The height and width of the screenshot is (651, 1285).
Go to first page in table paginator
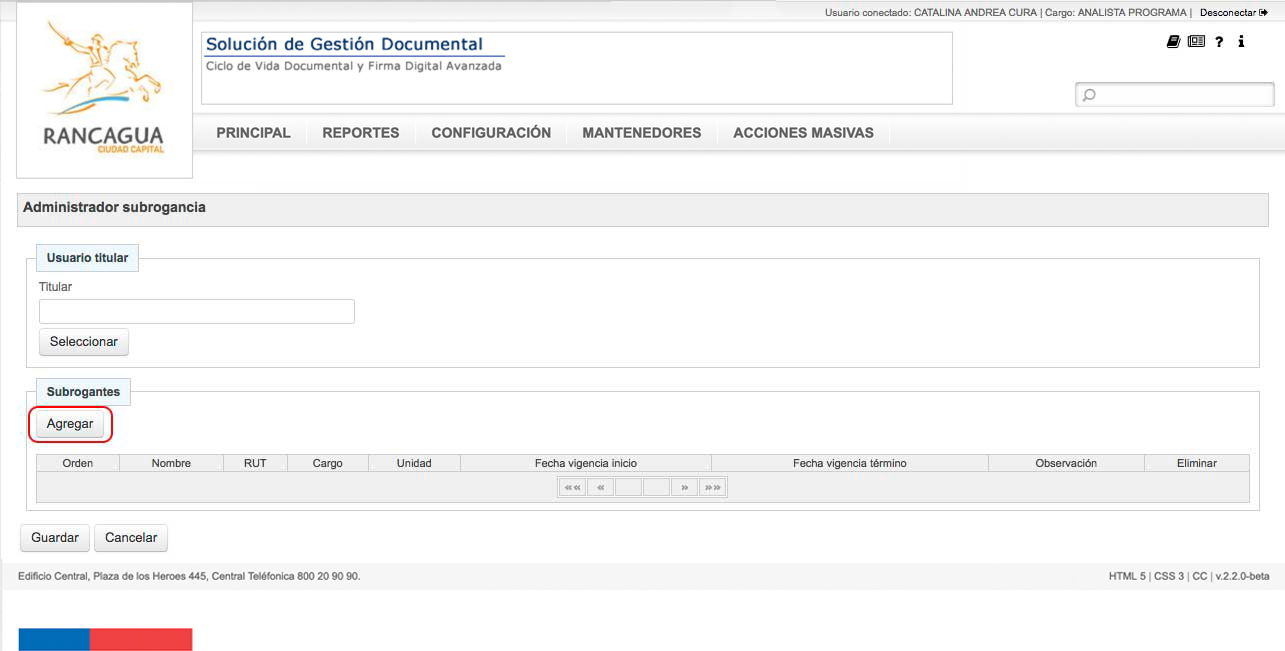572,488
